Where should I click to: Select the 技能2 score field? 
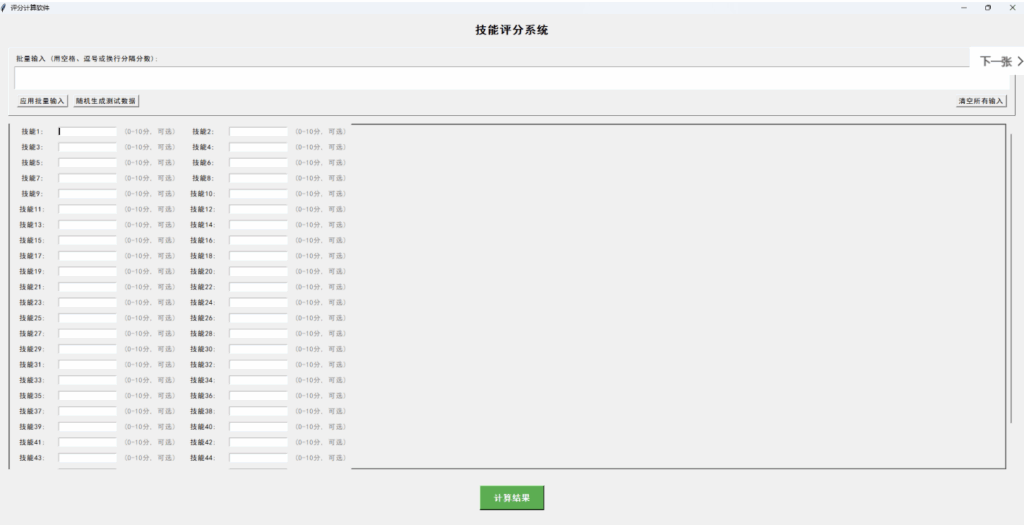coord(258,131)
